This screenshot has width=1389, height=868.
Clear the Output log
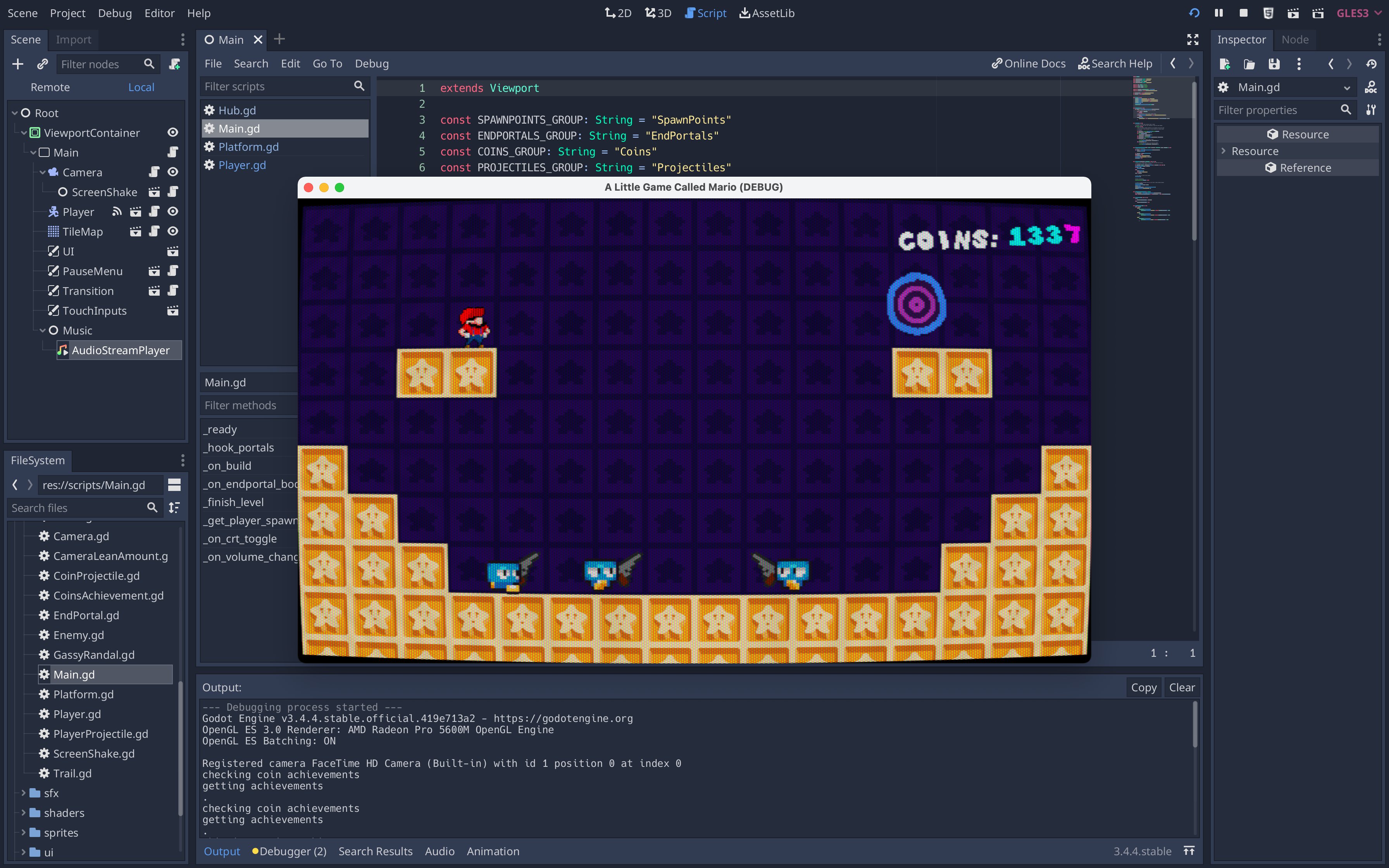coord(1181,687)
